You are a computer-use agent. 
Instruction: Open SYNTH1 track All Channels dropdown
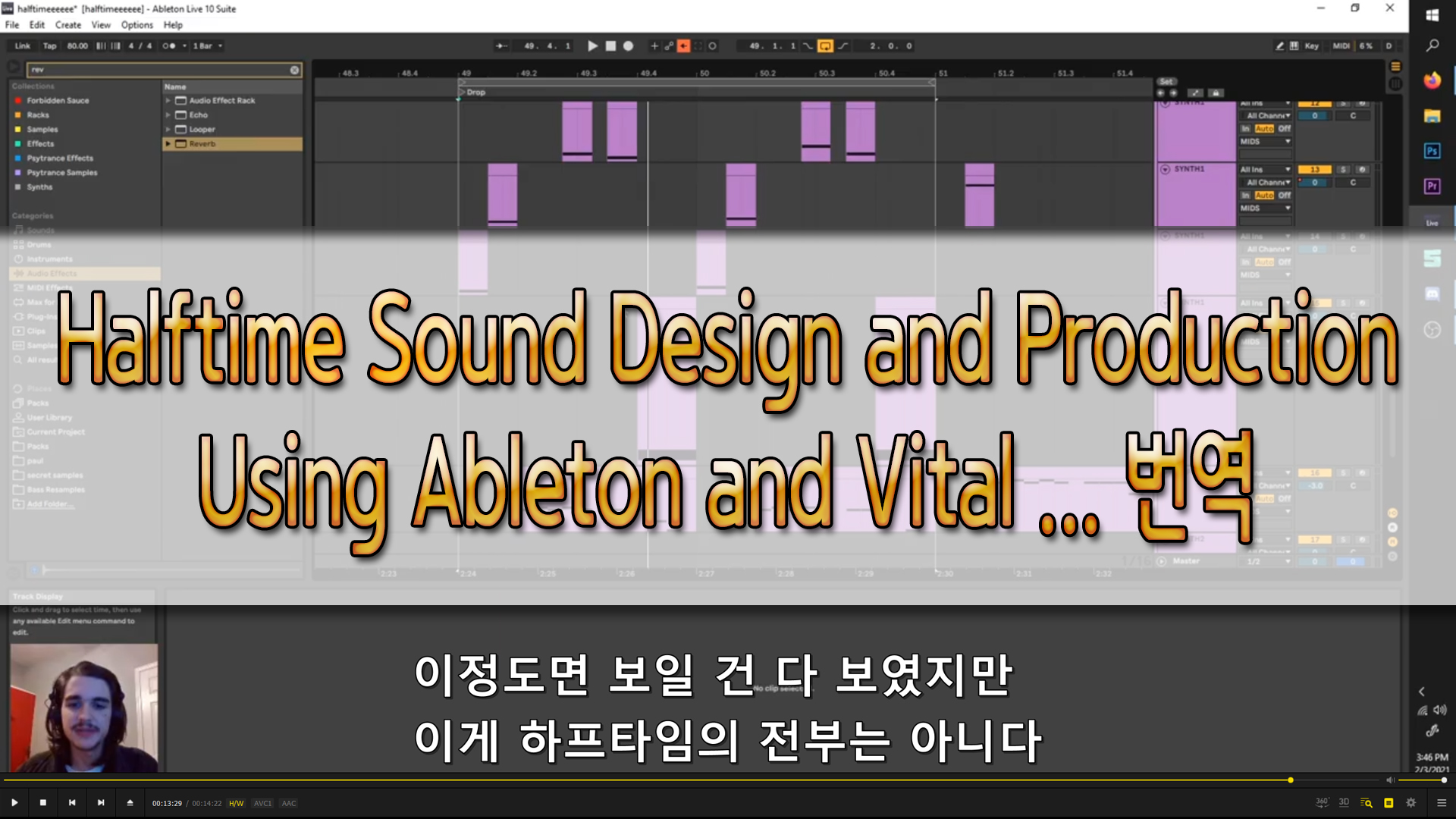[x=1265, y=183]
